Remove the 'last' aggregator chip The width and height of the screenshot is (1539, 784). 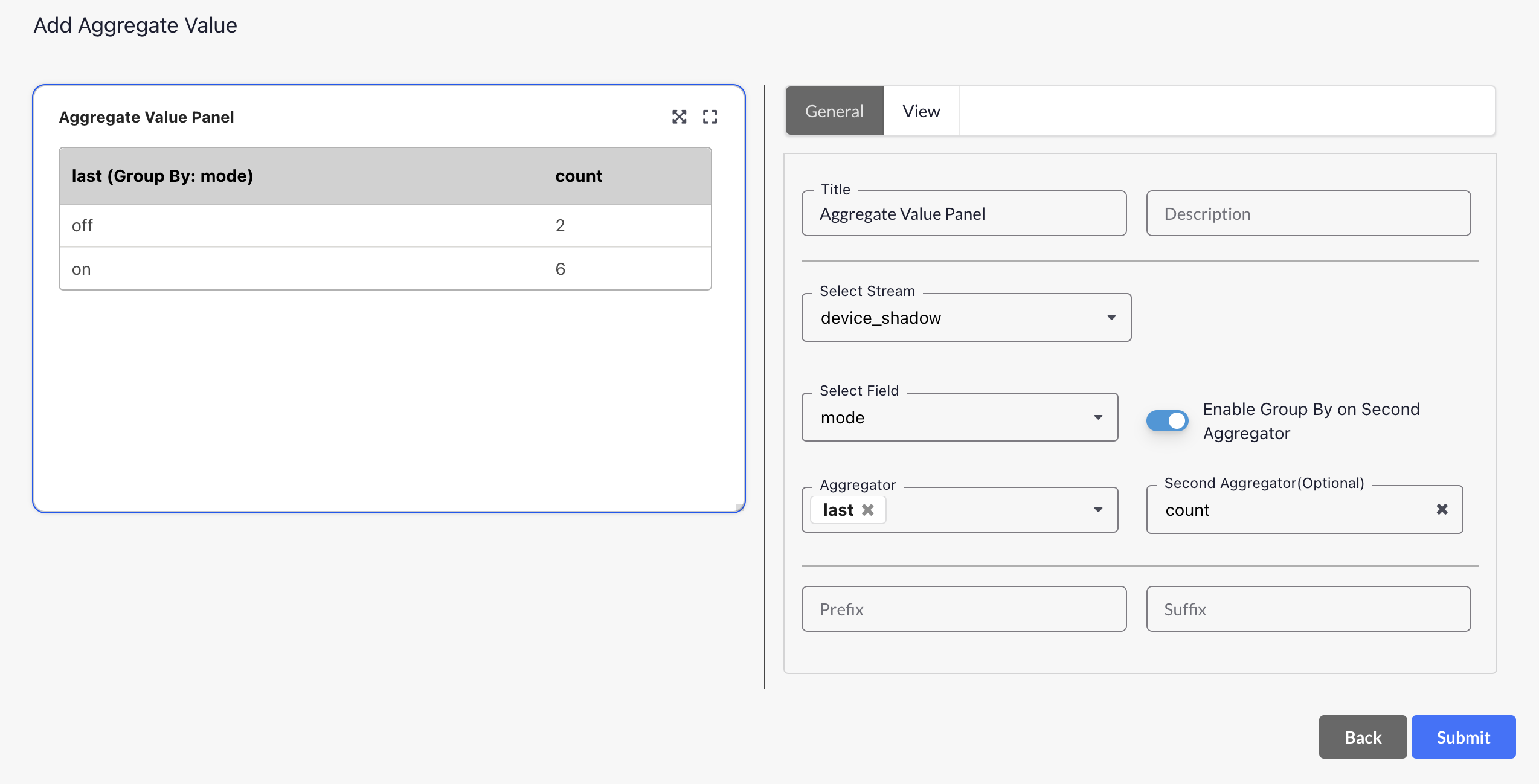point(868,510)
